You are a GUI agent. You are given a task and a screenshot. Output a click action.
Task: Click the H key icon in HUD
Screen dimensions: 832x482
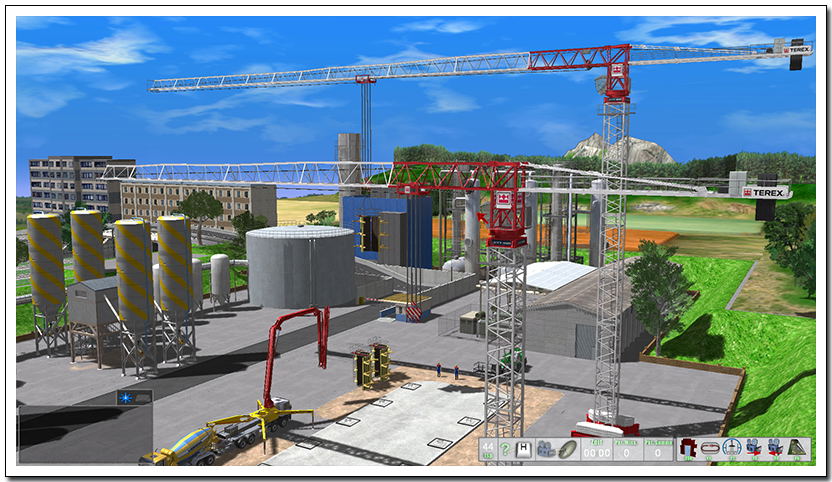[x=522, y=450]
